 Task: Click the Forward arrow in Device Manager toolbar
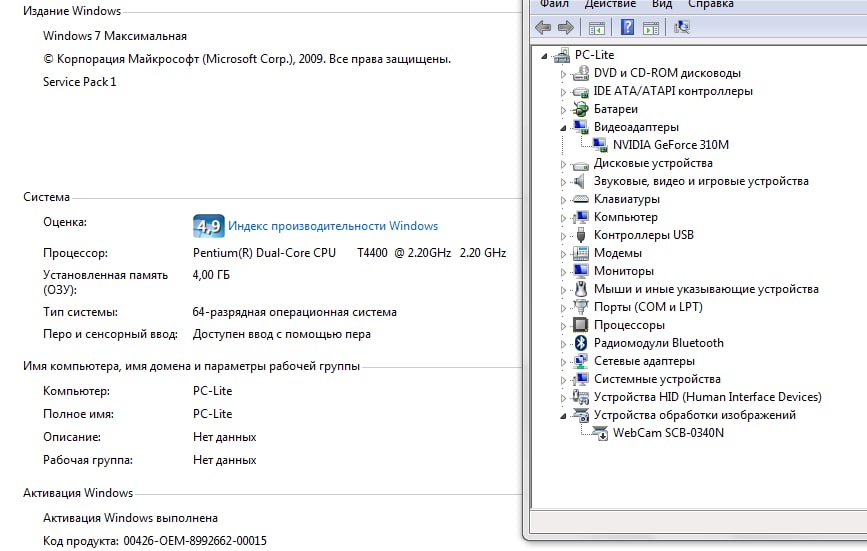566,27
